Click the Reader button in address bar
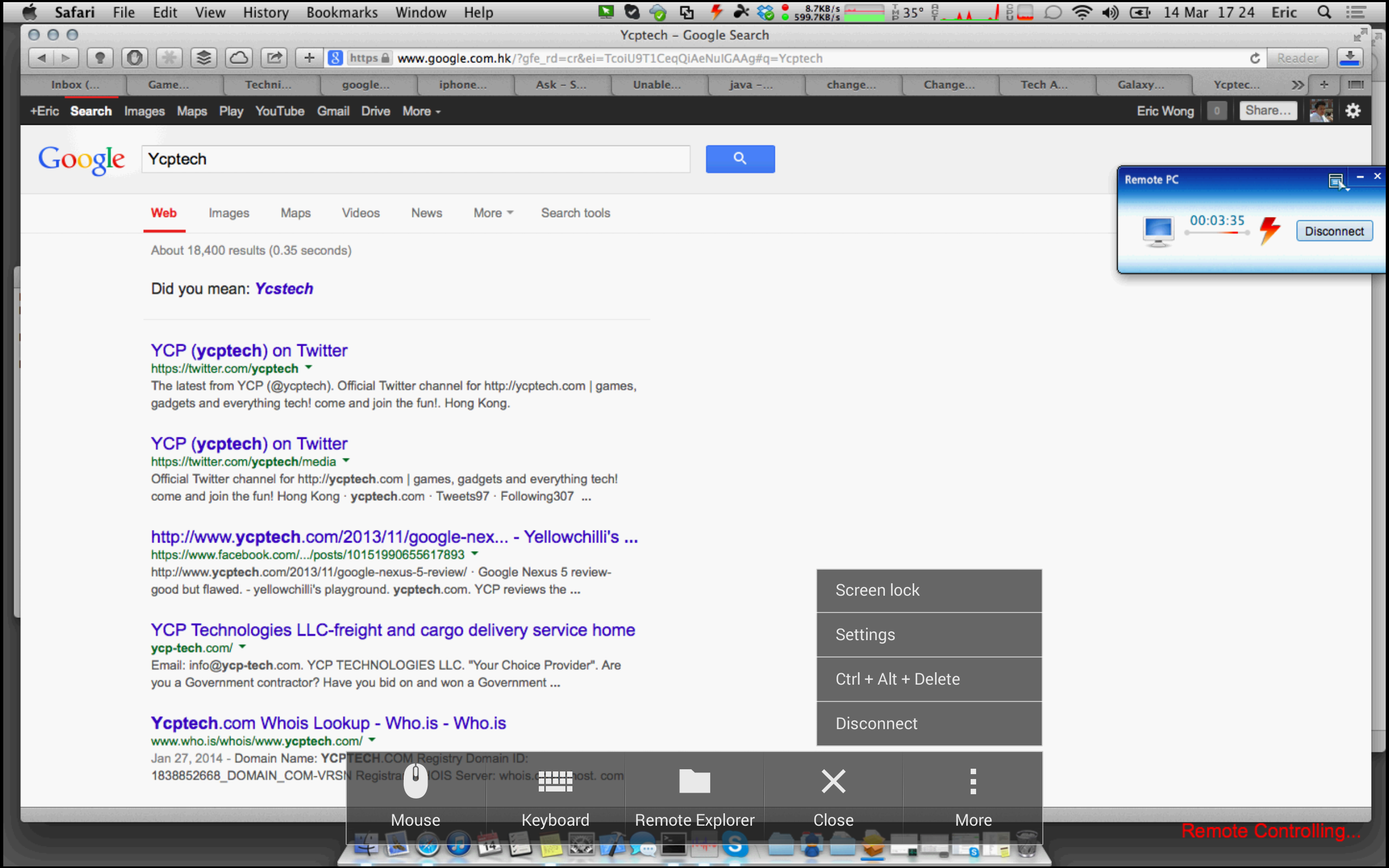Image resolution: width=1389 pixels, height=868 pixels. (x=1297, y=58)
